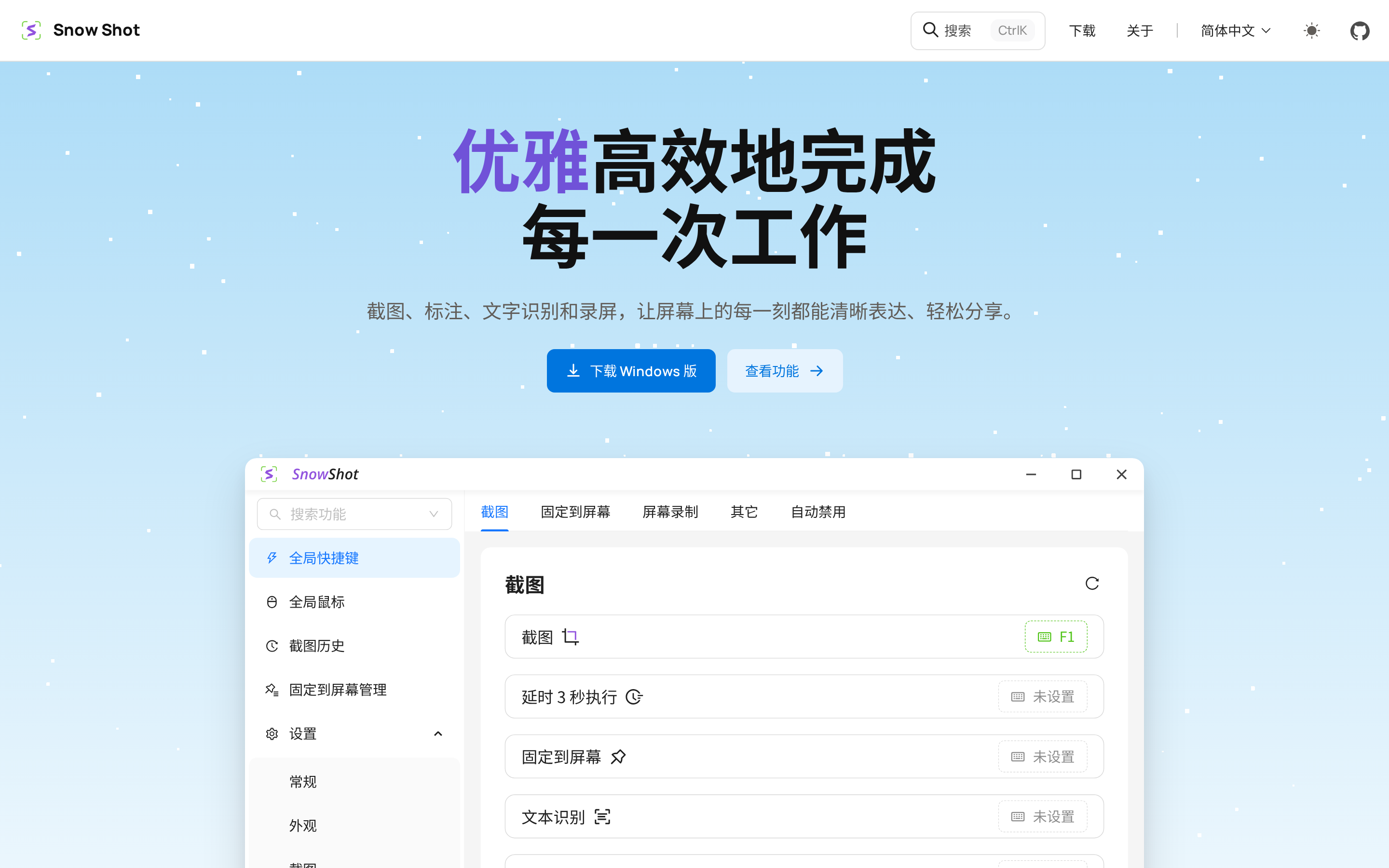The height and width of the screenshot is (868, 1389).
Task: Open the 常规 settings item
Action: [354, 782]
